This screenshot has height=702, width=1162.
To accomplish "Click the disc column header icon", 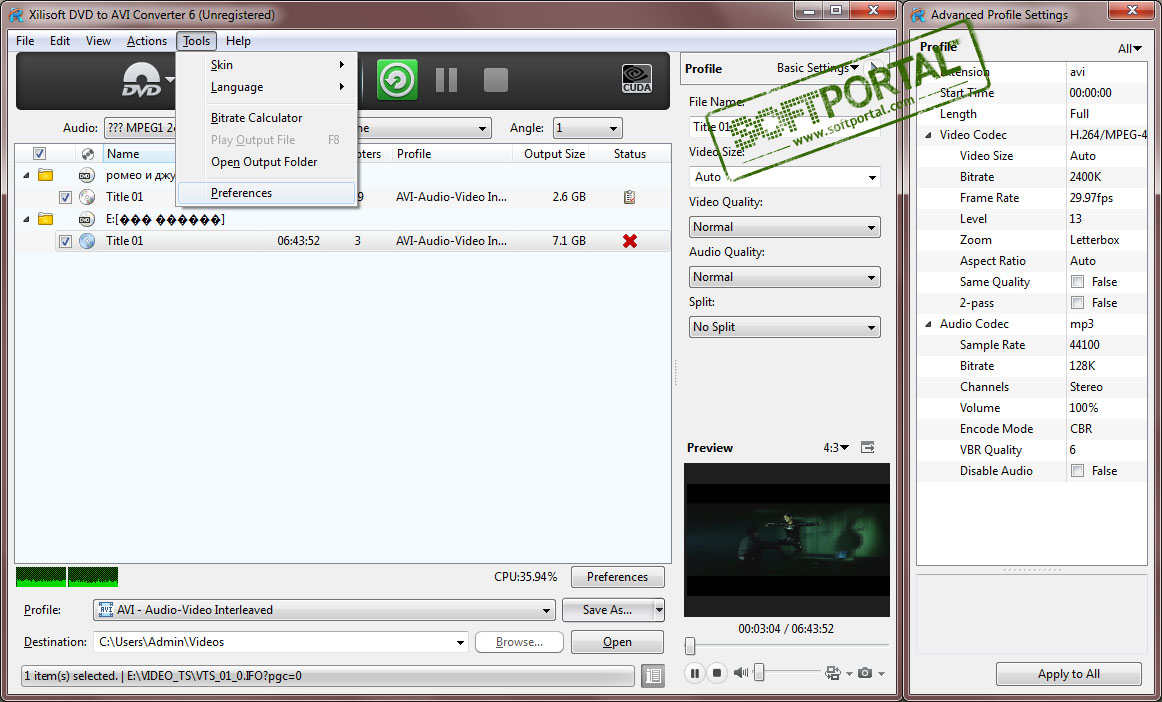I will tap(87, 154).
